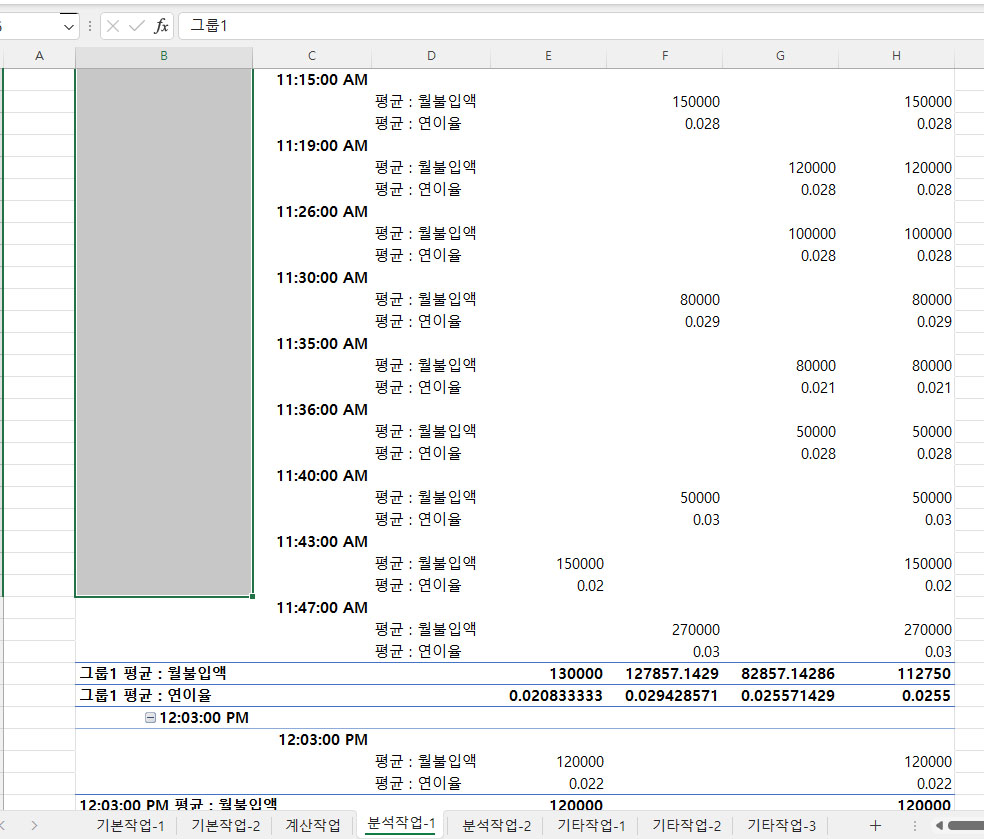Add a new sheet with plus icon

(x=875, y=825)
